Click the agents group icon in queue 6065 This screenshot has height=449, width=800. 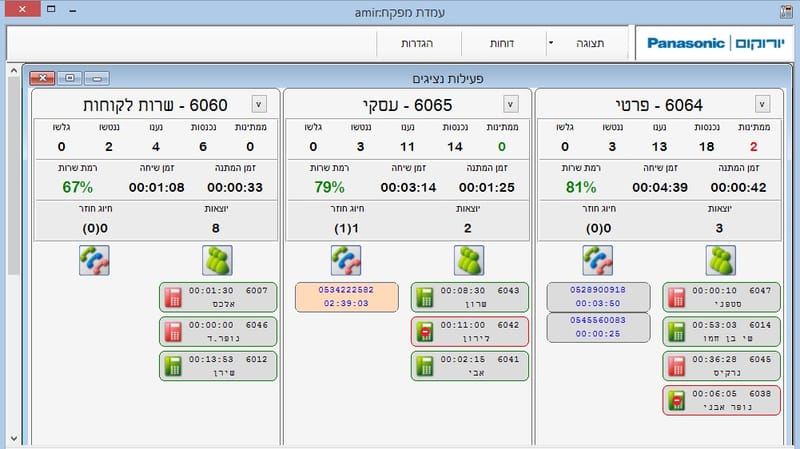click(x=469, y=260)
